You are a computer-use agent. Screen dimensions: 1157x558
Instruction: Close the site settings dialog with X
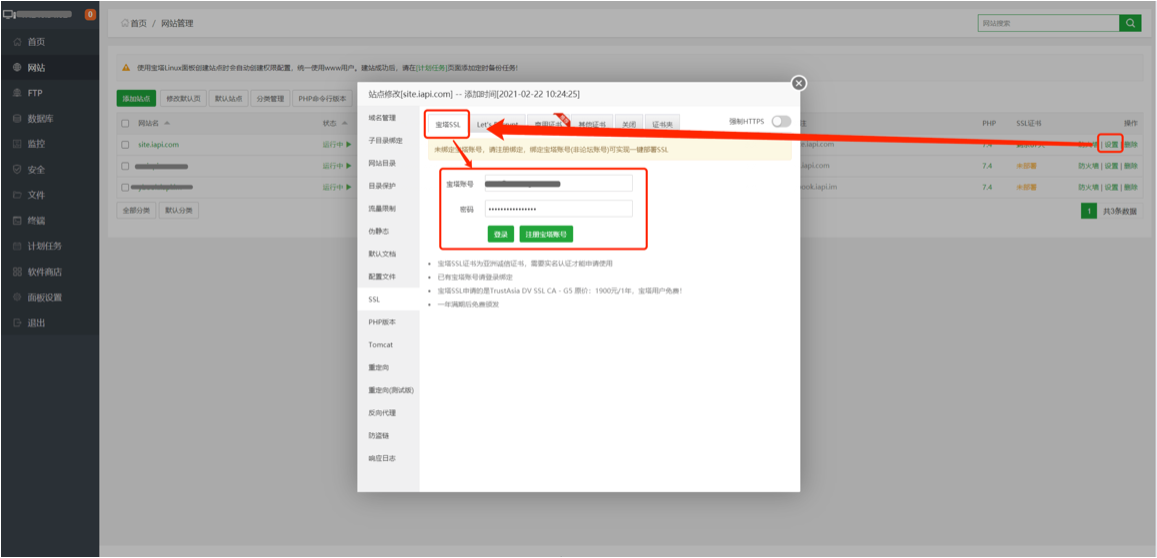point(798,84)
